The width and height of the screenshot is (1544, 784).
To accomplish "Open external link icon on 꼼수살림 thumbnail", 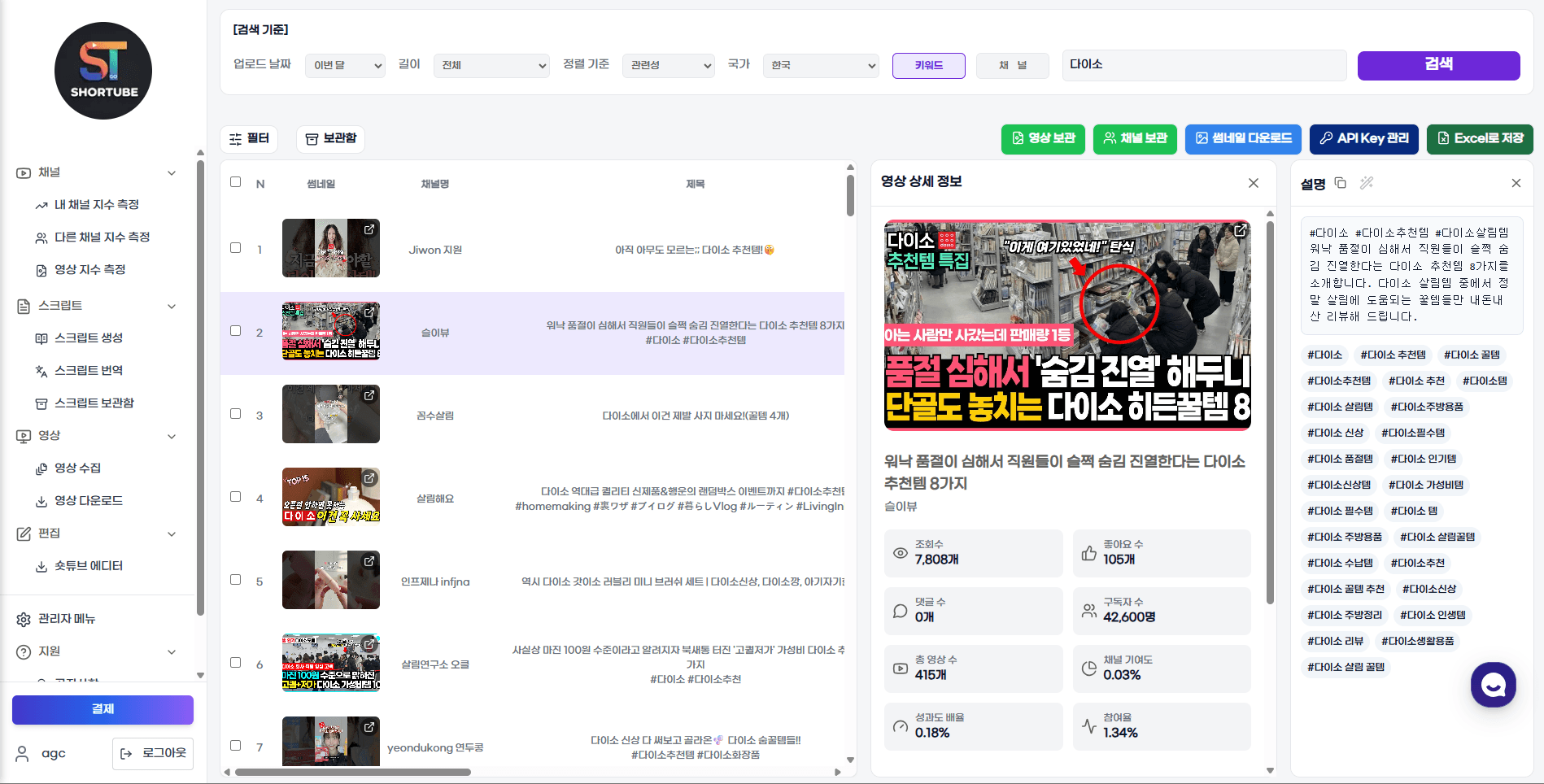I will pos(369,395).
